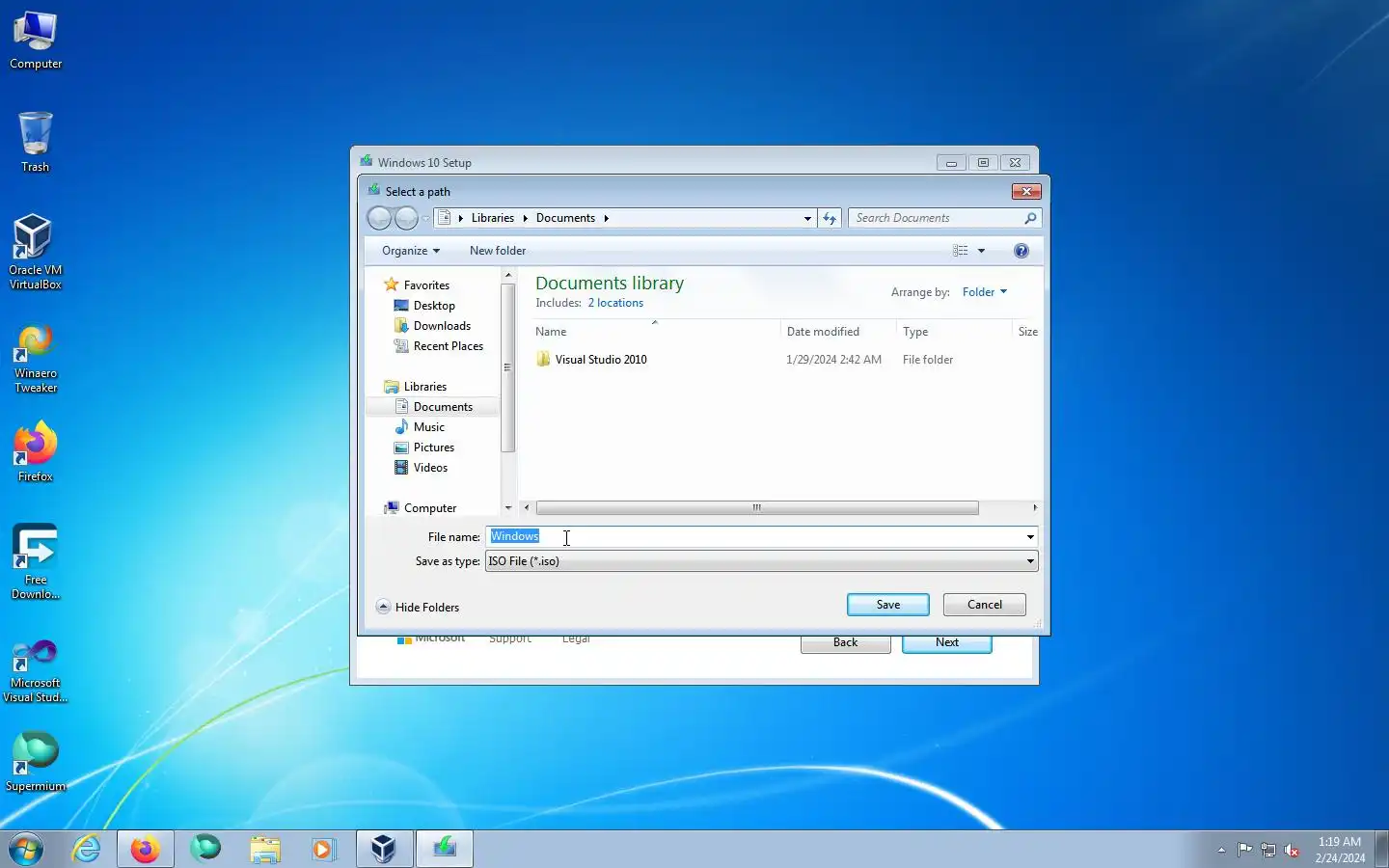Create a New folder
The height and width of the screenshot is (868, 1389).
498,251
